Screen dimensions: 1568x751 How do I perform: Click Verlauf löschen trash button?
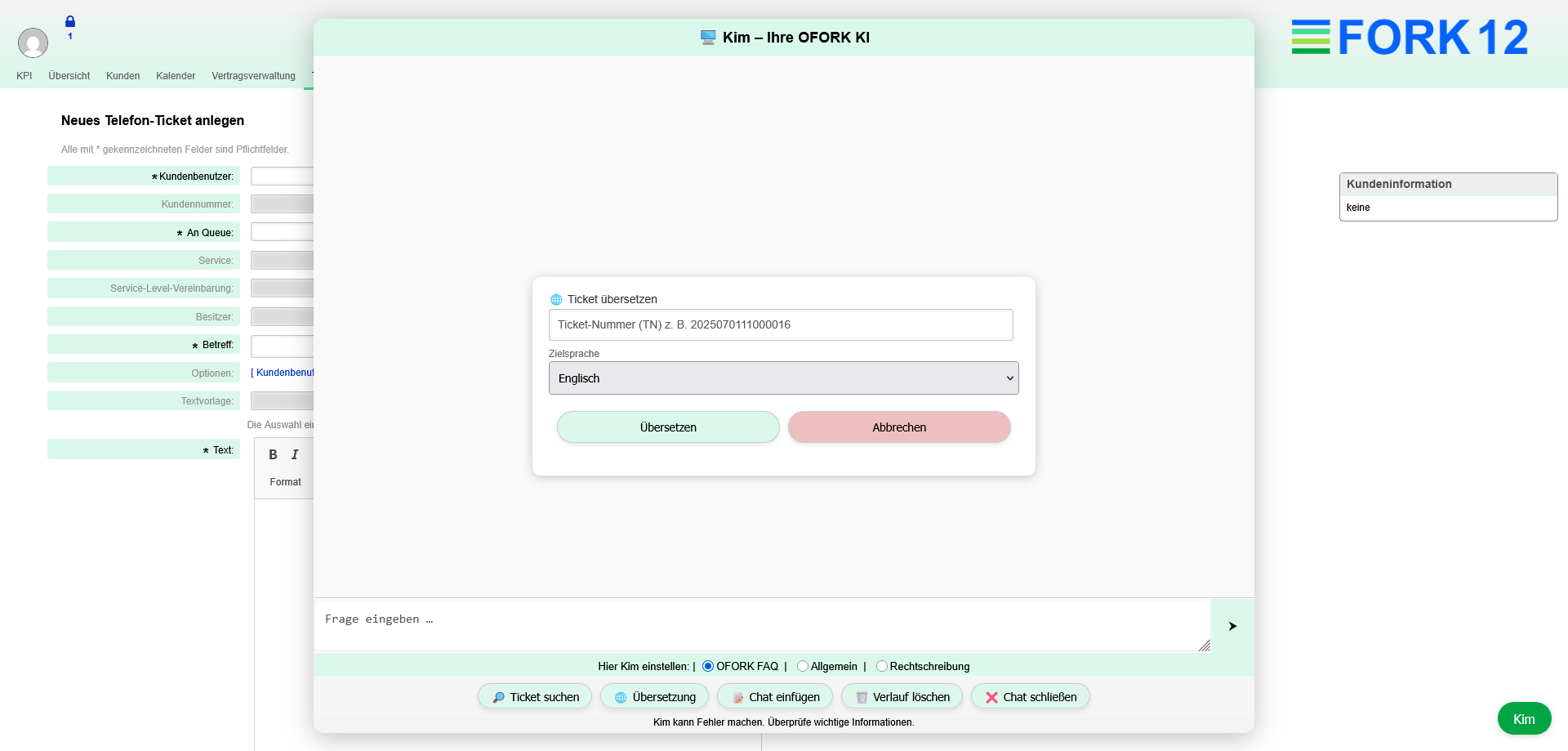click(x=902, y=697)
